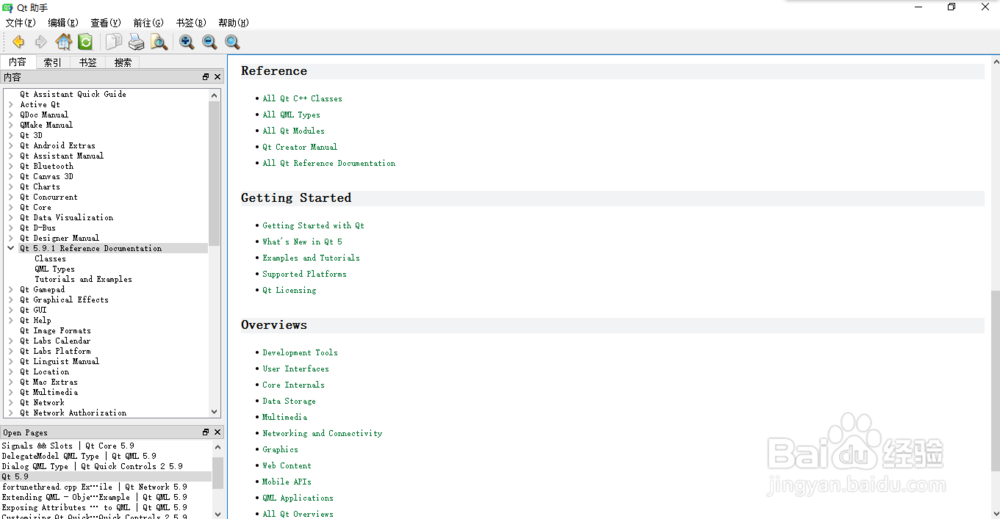Collapse Qt 5.9.1 Reference Documentation node
Screen dimensions: 1000x519
tap(11, 248)
